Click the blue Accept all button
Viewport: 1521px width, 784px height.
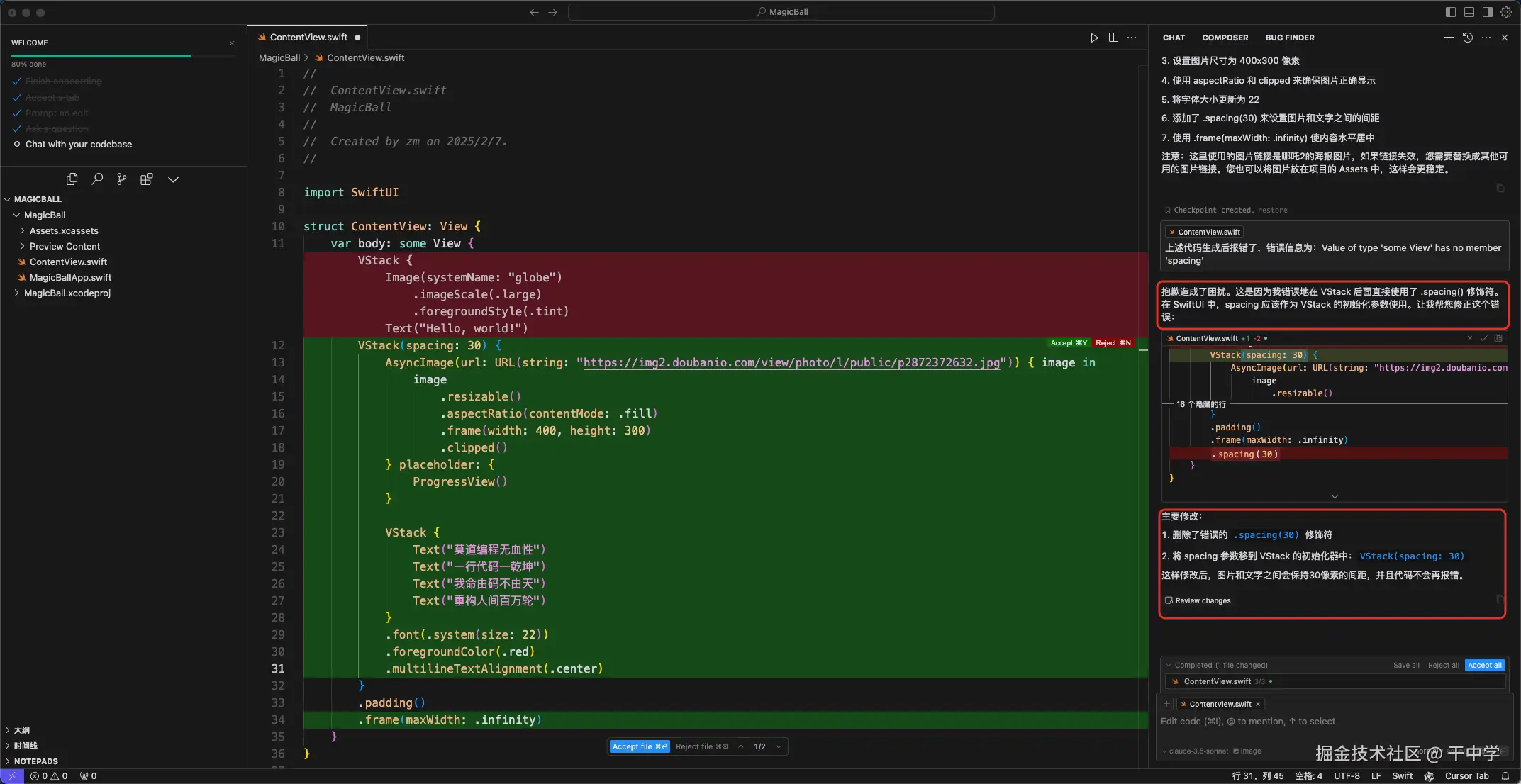point(1484,665)
